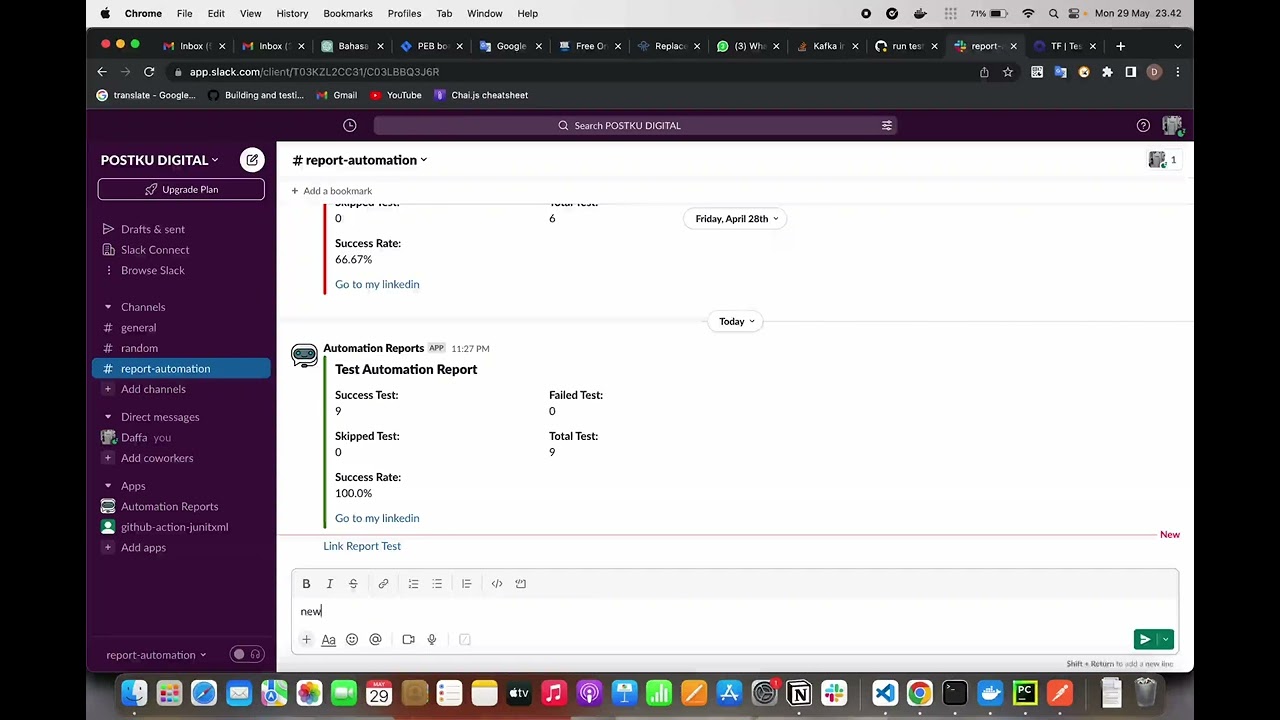
Task: View channel members avatar count
Action: (x=1163, y=160)
